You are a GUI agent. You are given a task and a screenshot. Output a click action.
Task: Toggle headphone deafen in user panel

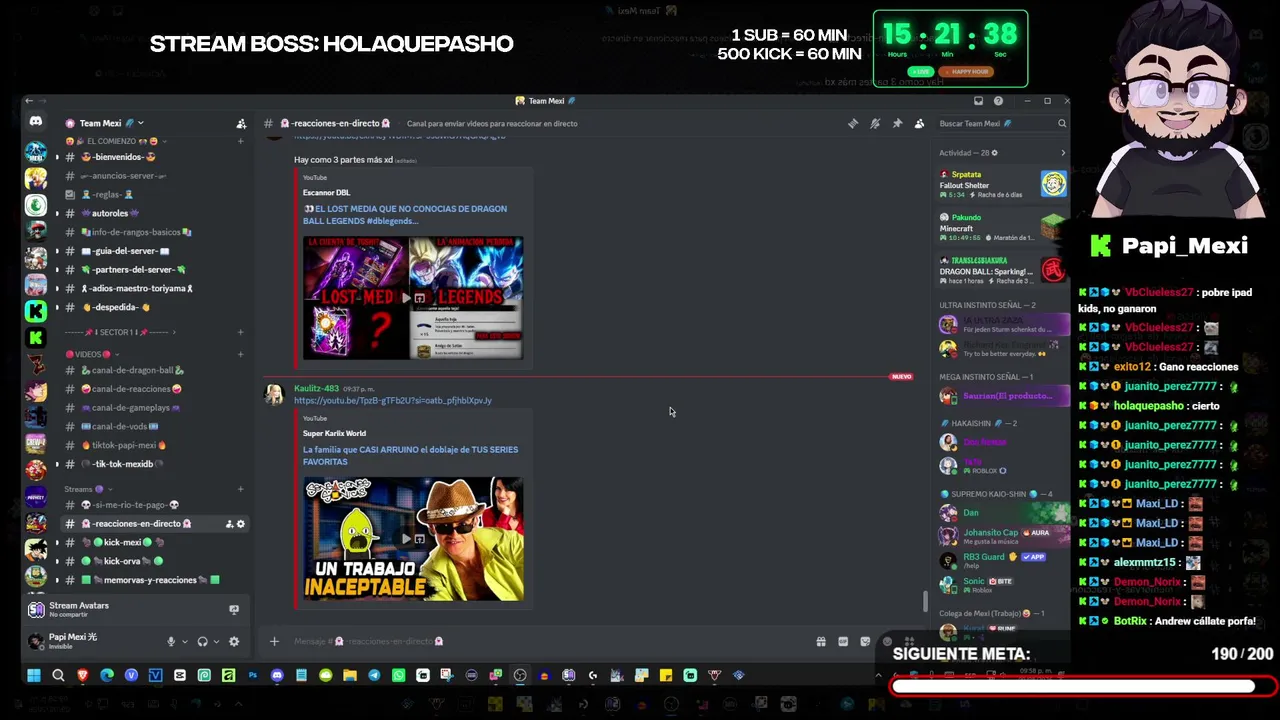pos(202,642)
